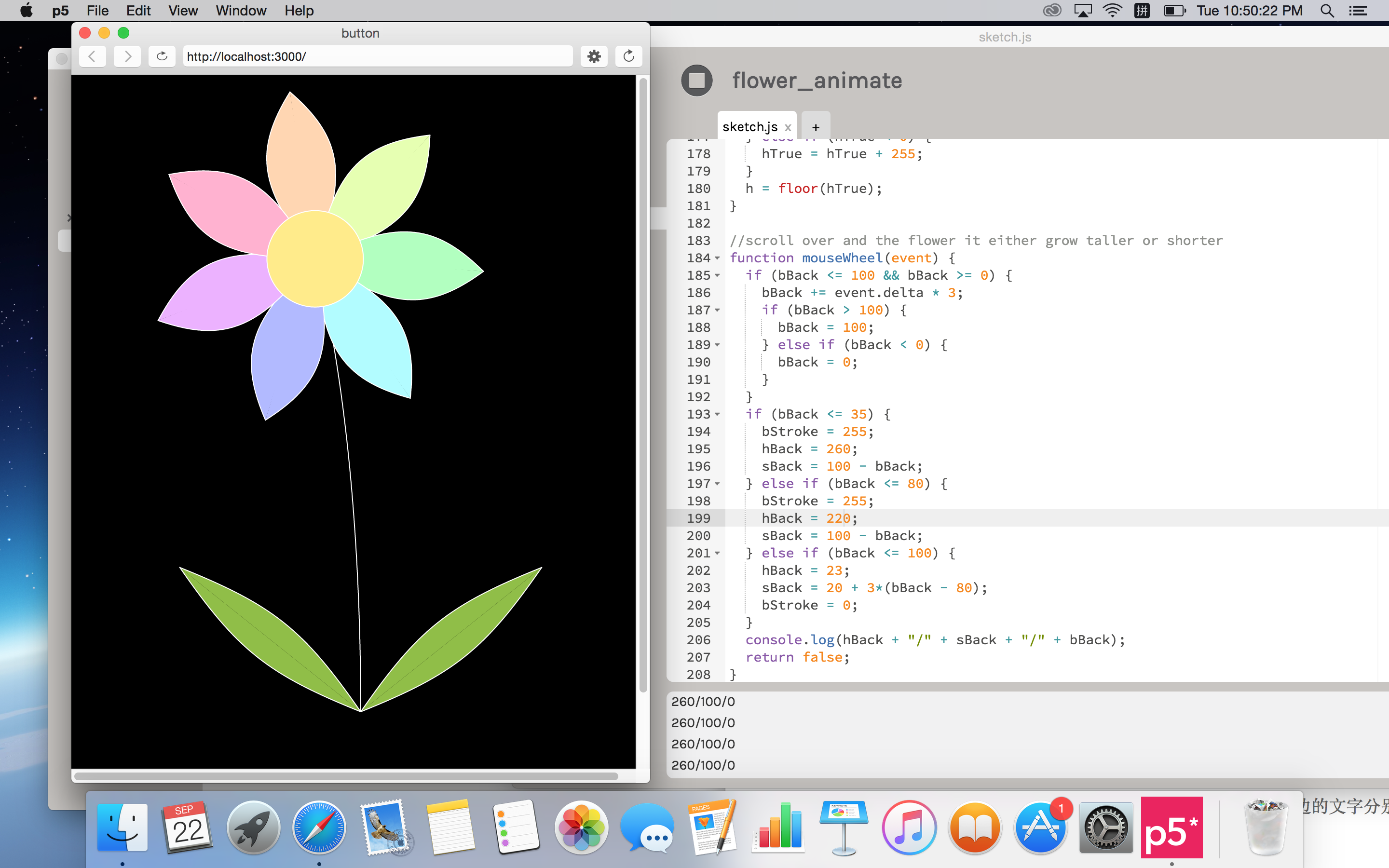Go back in the preview browser

pyautogui.click(x=93, y=56)
